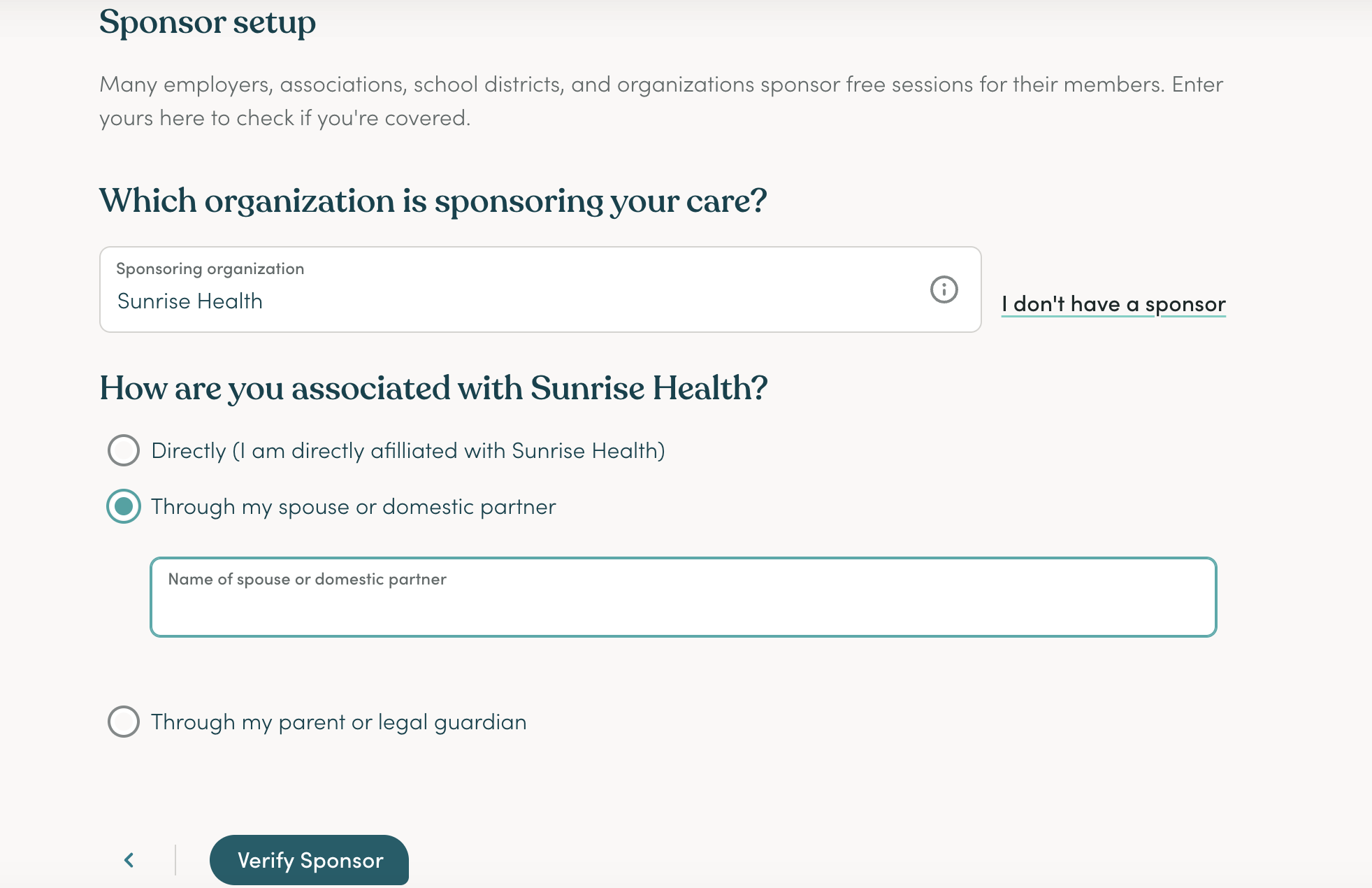Click the info icon in the sponsoring organization field

[944, 289]
